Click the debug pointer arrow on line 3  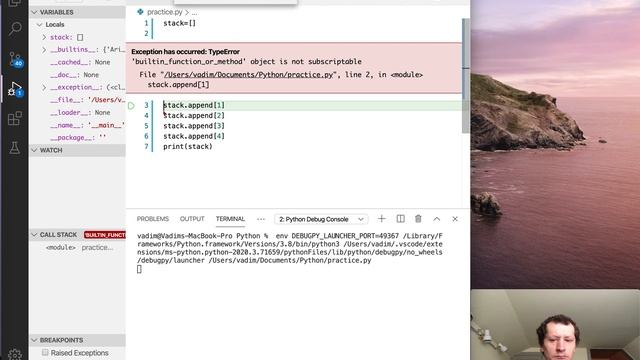click(131, 106)
